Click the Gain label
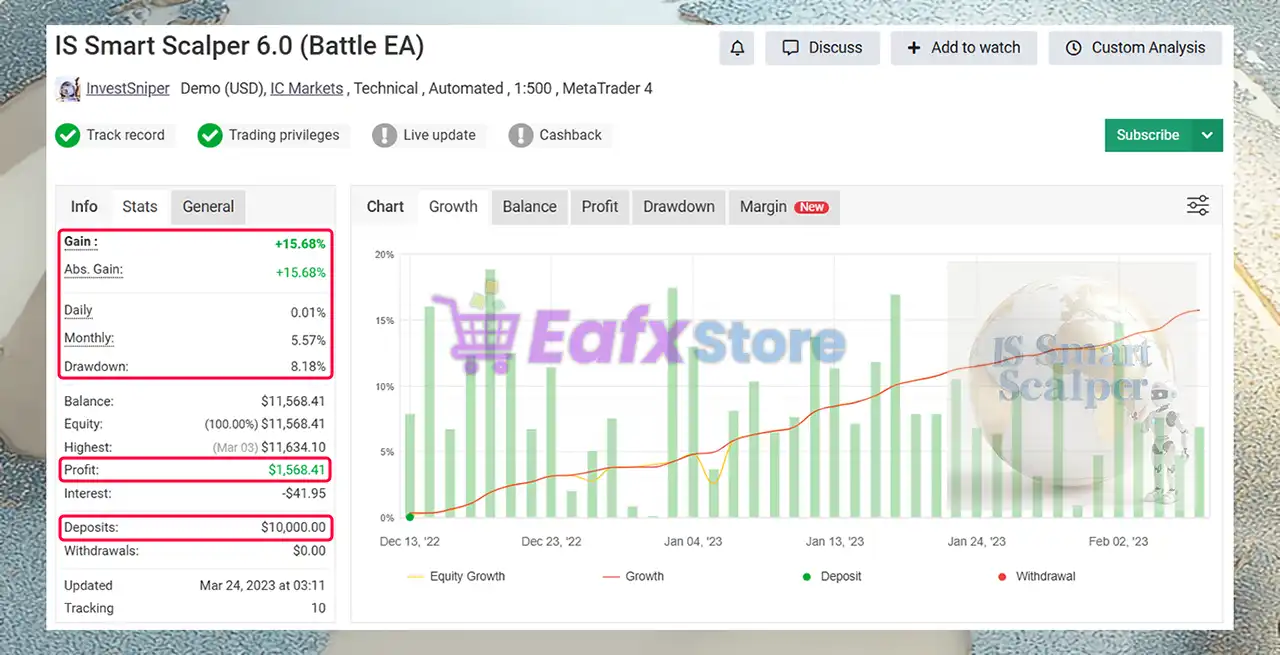 (x=81, y=242)
